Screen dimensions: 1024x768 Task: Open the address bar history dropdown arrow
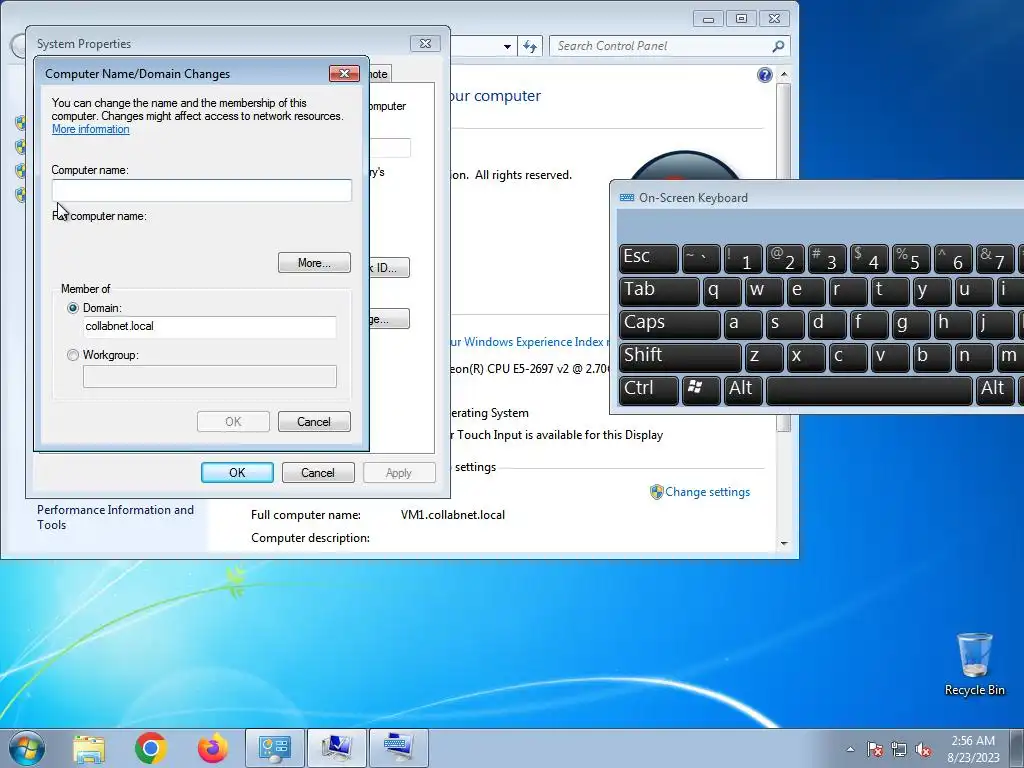click(x=507, y=46)
